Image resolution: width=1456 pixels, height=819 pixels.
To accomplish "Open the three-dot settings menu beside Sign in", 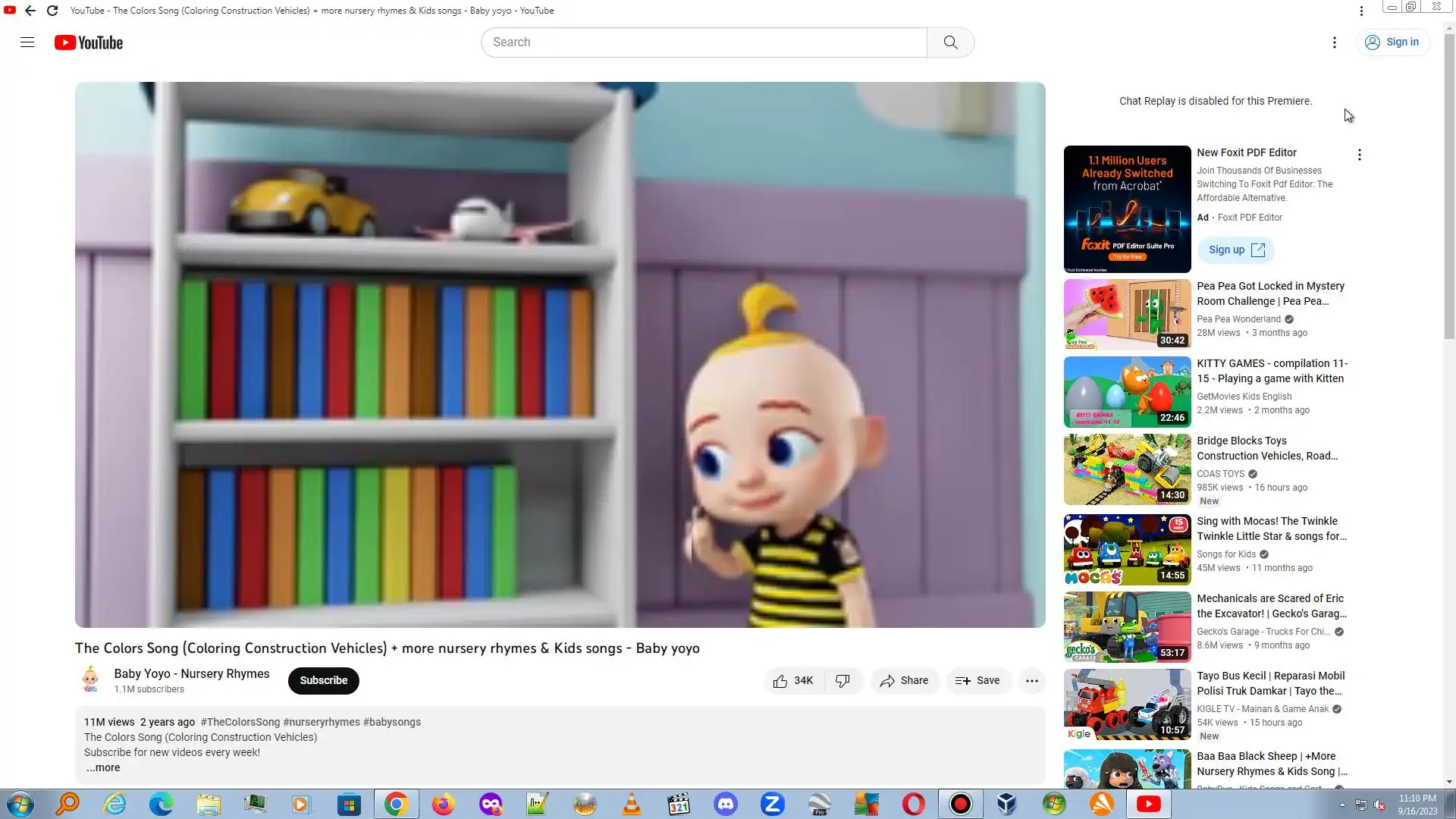I will tap(1335, 42).
